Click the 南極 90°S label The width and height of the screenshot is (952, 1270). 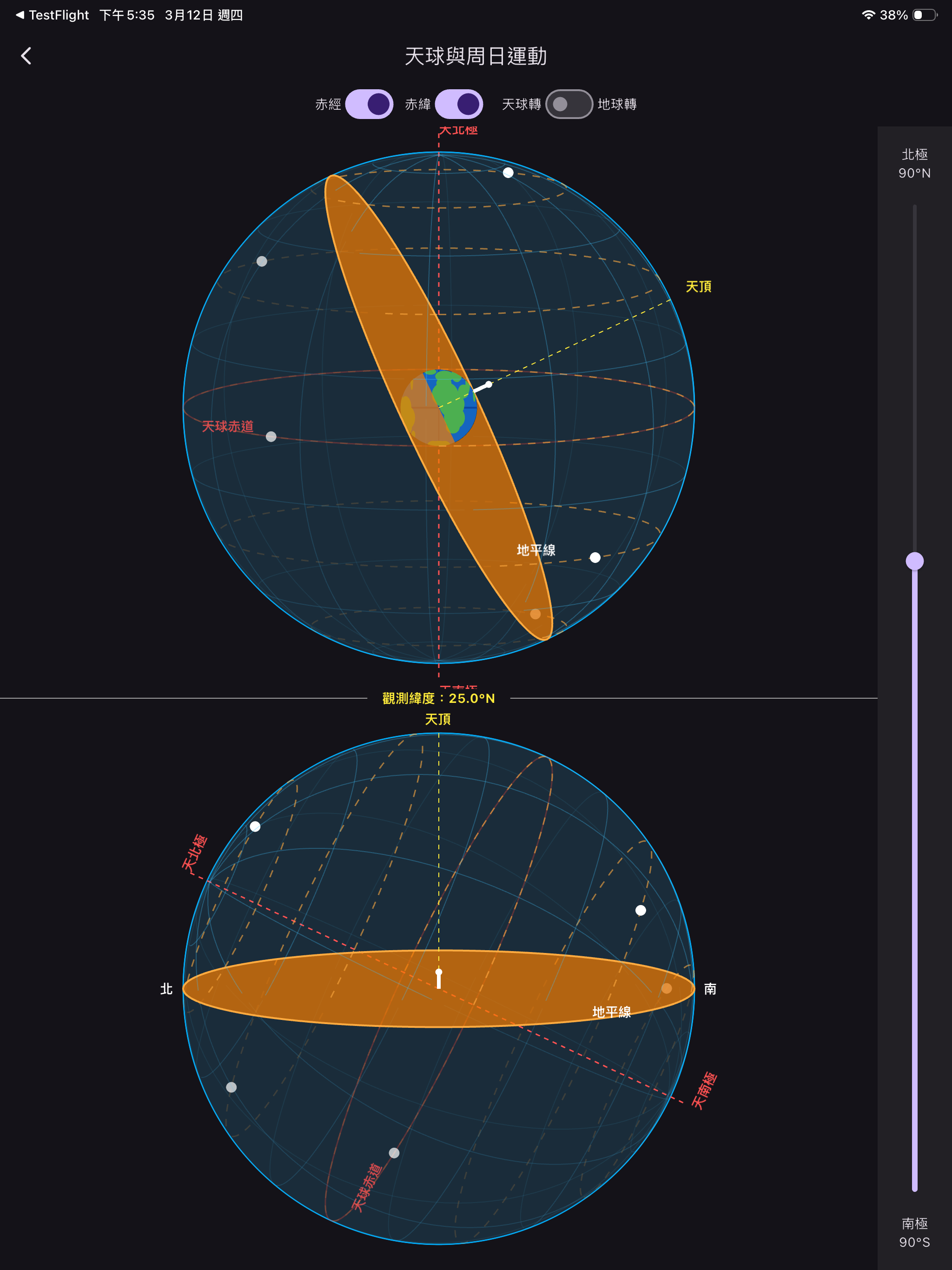pos(914,1233)
